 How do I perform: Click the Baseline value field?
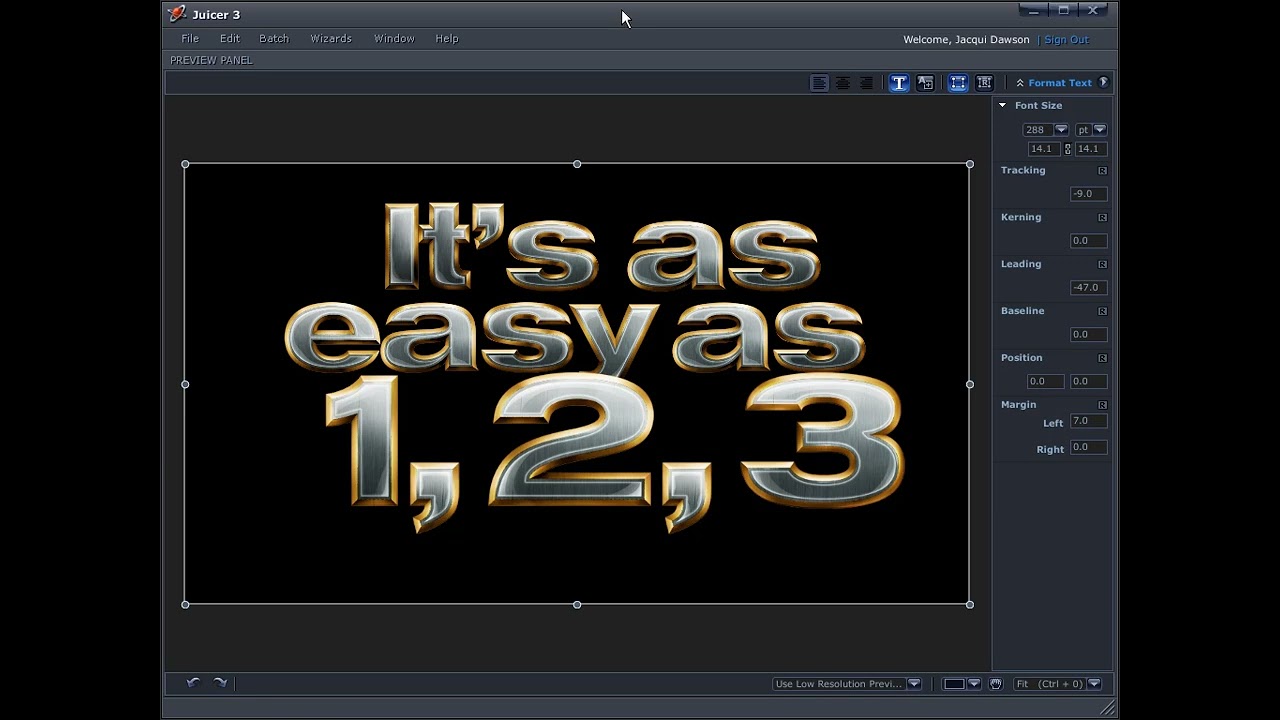(x=1087, y=335)
